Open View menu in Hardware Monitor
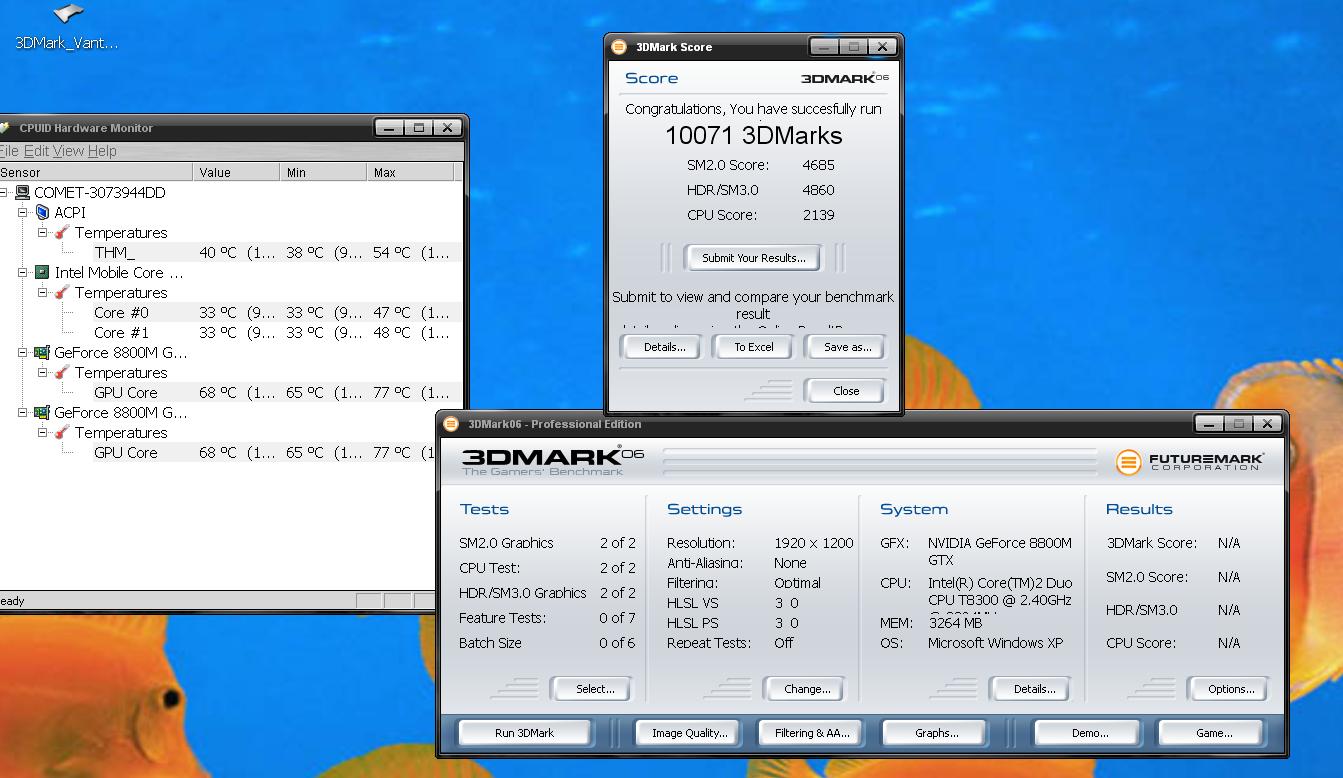This screenshot has width=1343, height=778. (x=68, y=151)
